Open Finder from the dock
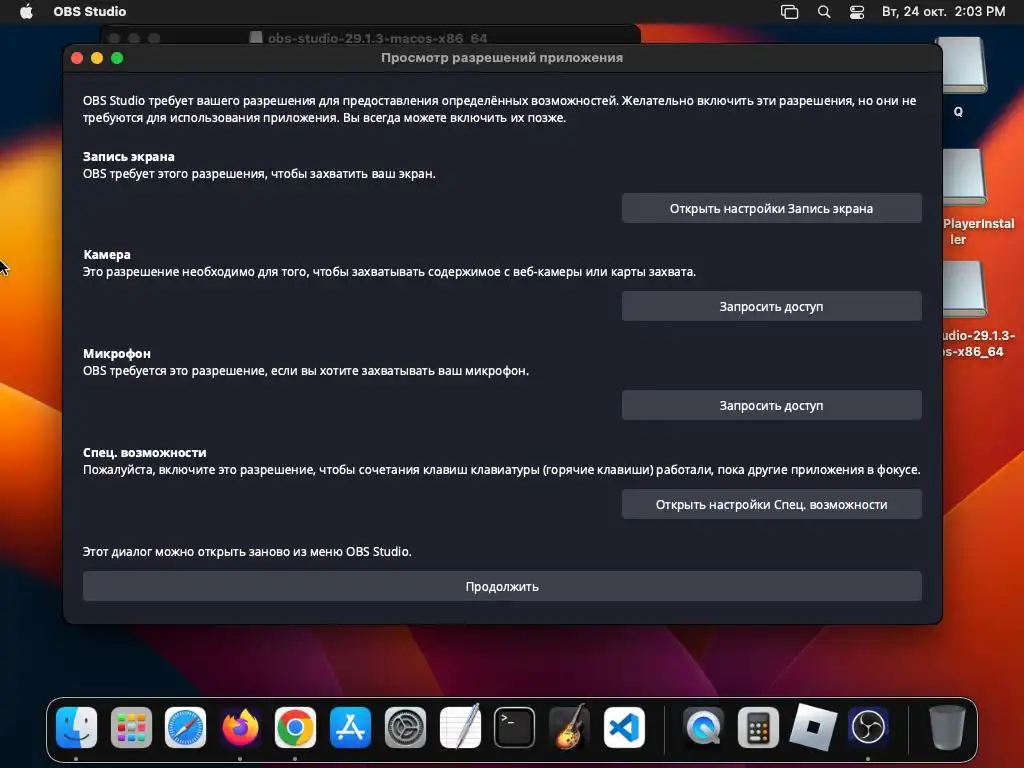Viewport: 1024px width, 768px height. click(76, 728)
